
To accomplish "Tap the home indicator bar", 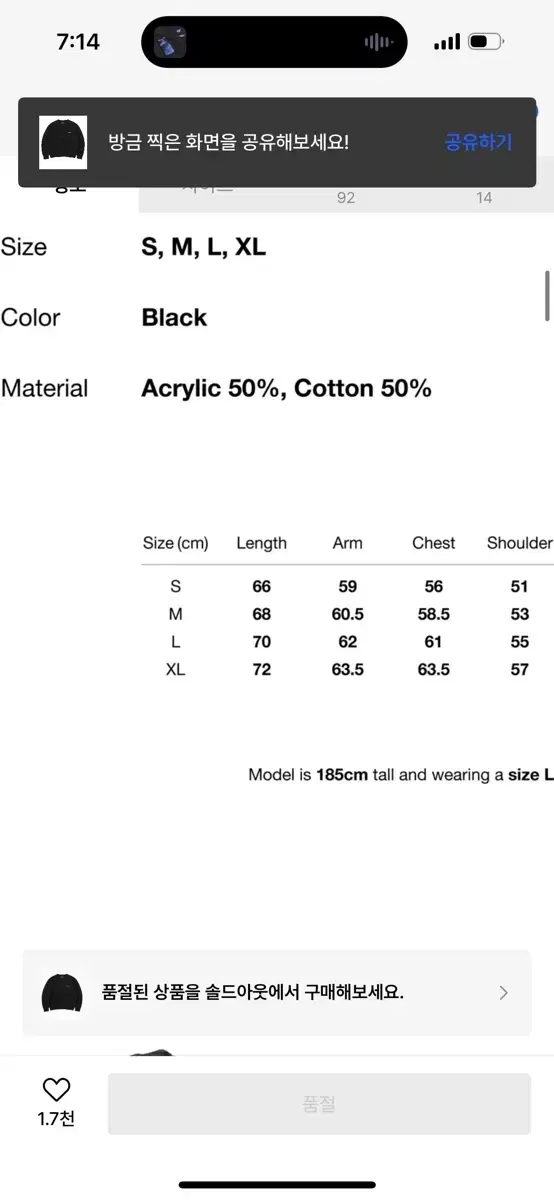I will pos(277,1185).
